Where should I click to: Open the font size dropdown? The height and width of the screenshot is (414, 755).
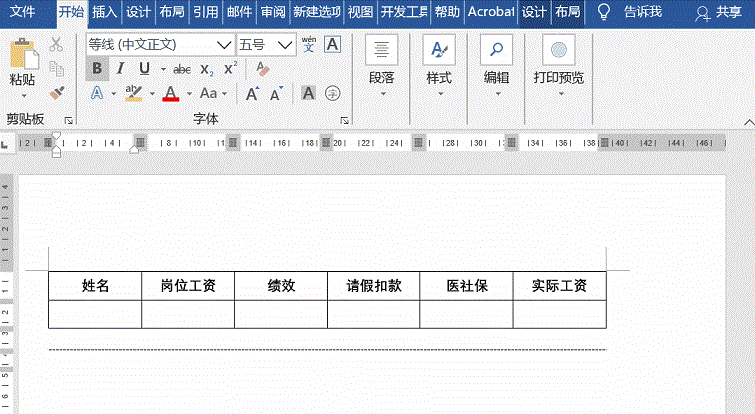tap(285, 45)
